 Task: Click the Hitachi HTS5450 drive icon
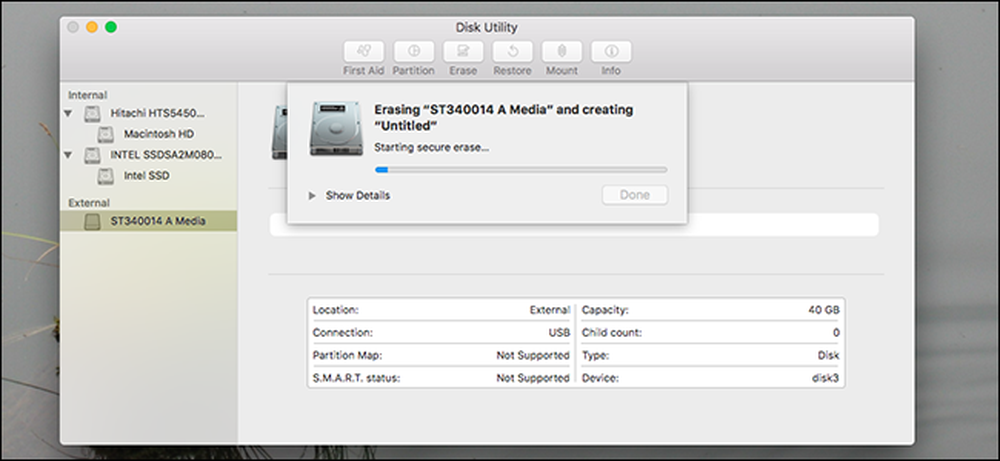(92, 113)
